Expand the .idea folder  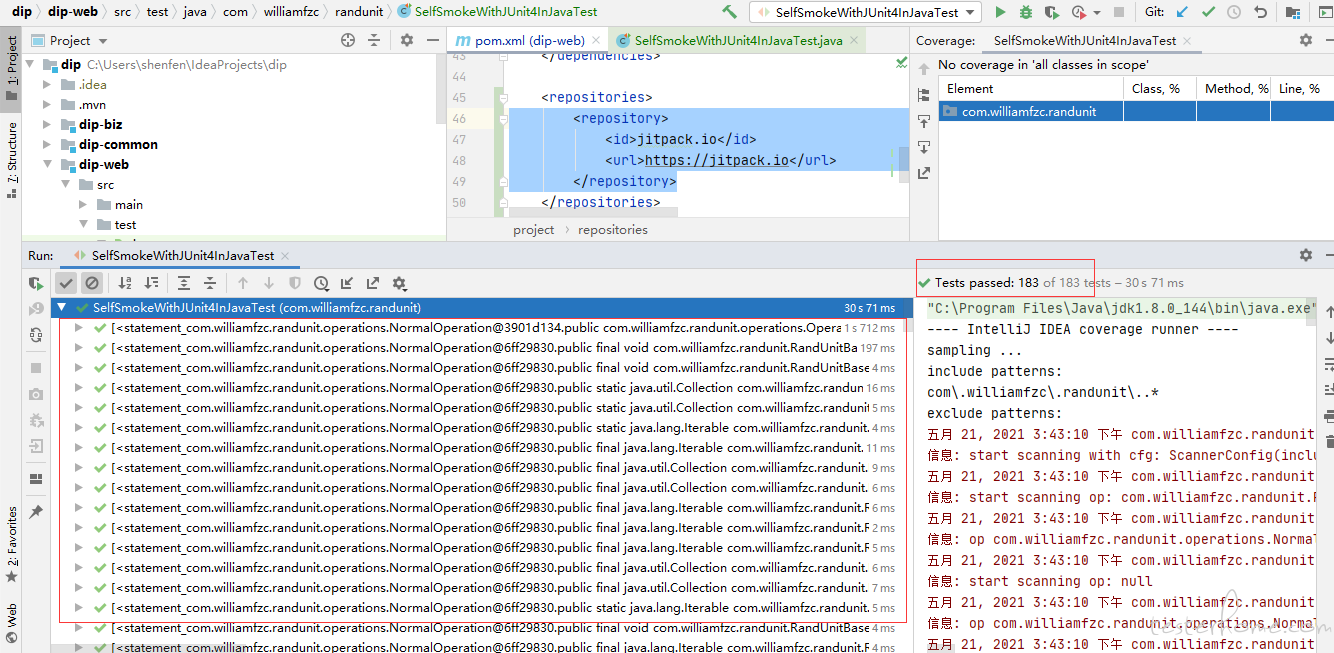47,85
